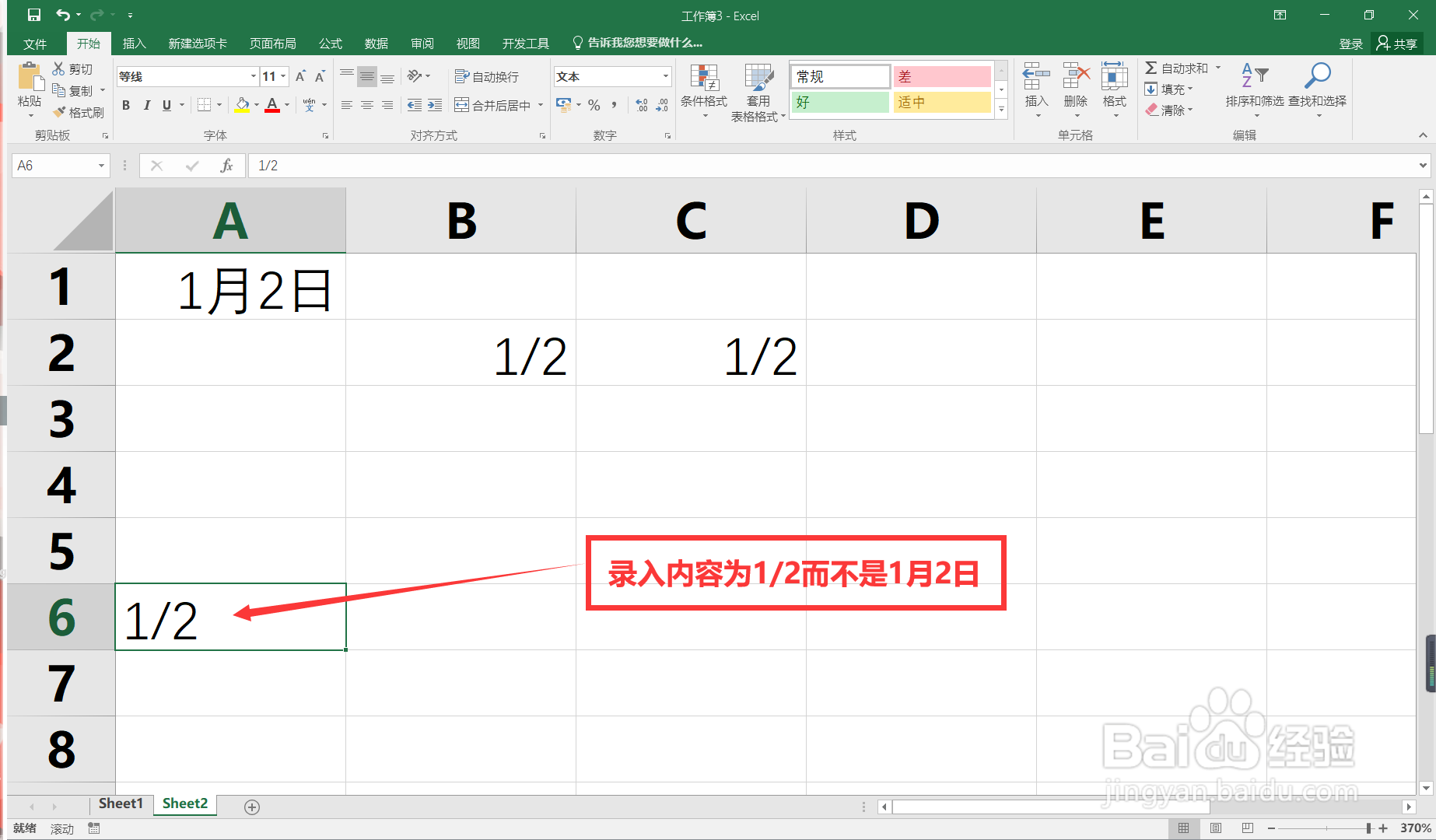Toggle align text right
The image size is (1436, 840).
(x=387, y=105)
